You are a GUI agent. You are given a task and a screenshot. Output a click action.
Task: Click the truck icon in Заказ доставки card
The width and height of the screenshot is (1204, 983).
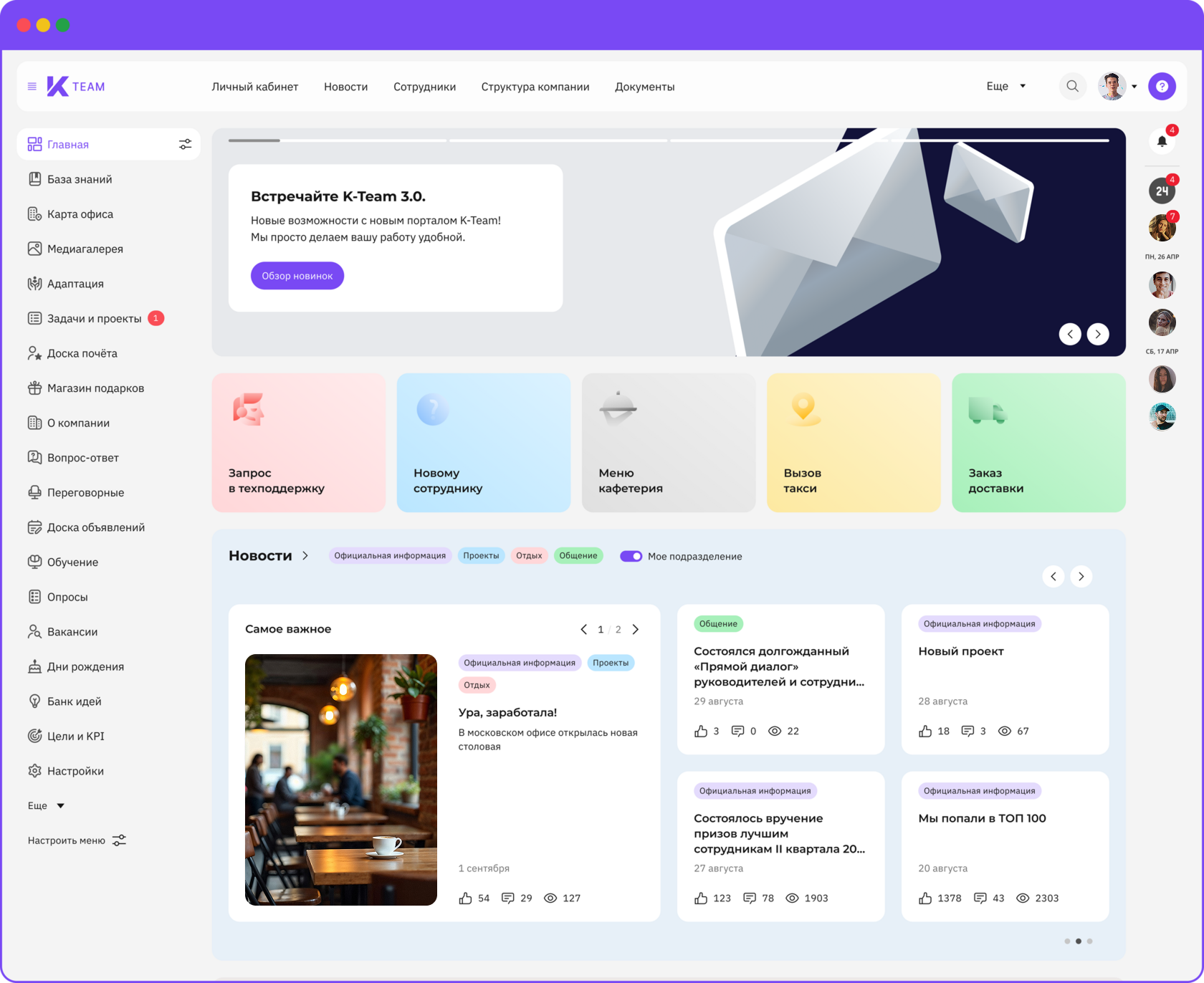point(987,411)
